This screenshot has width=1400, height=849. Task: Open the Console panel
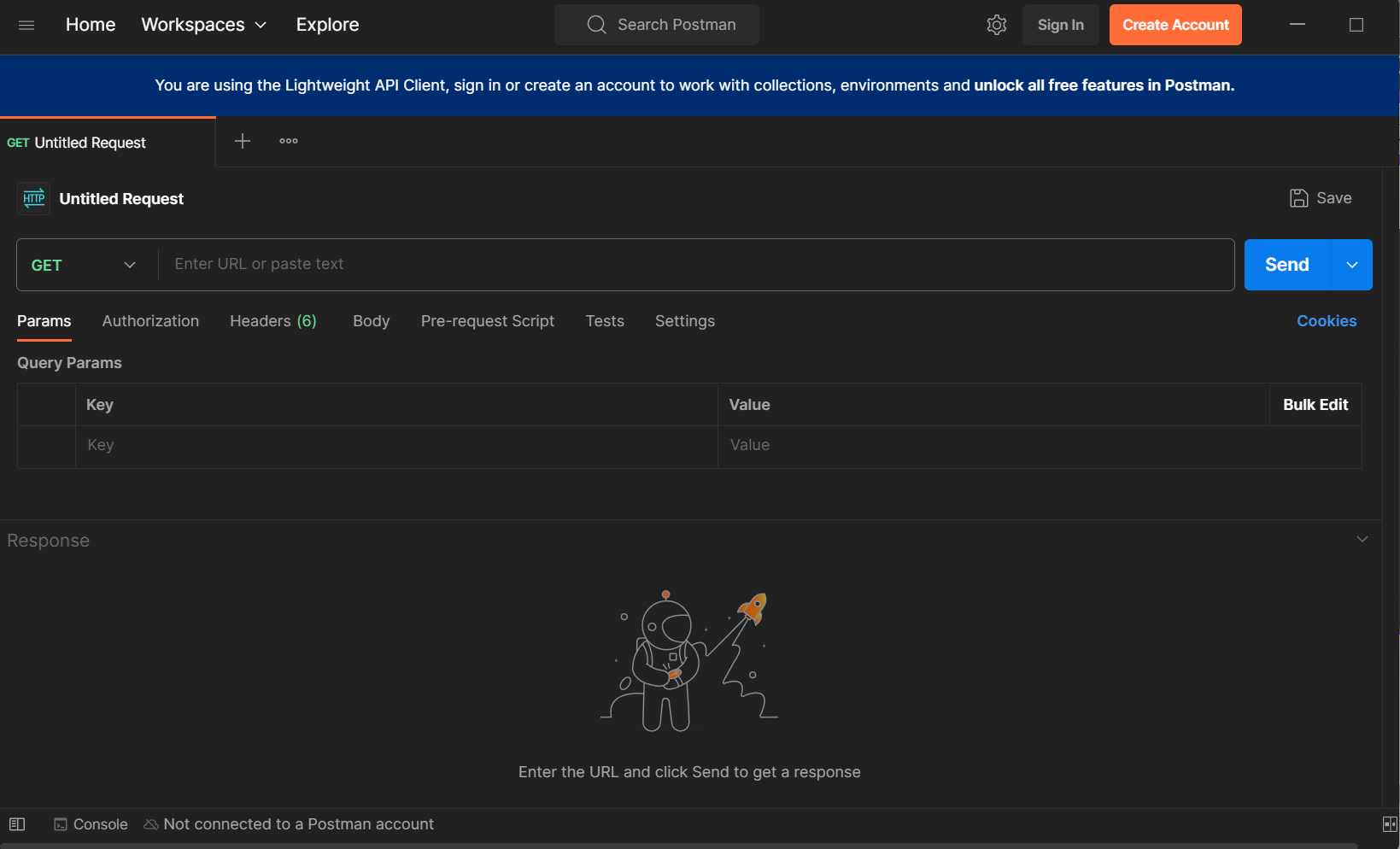91,824
